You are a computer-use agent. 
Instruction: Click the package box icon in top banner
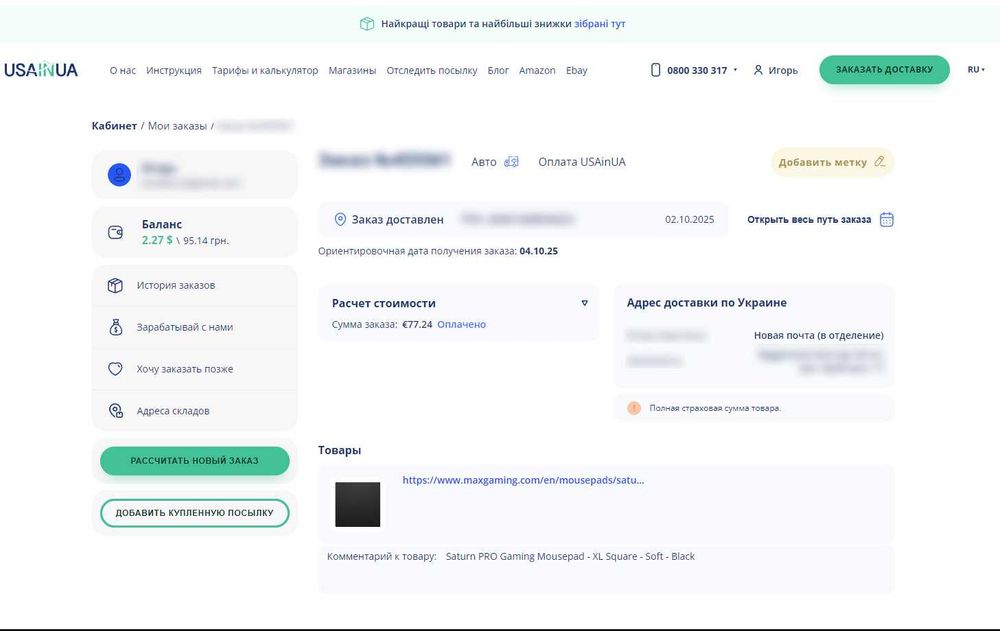(367, 24)
